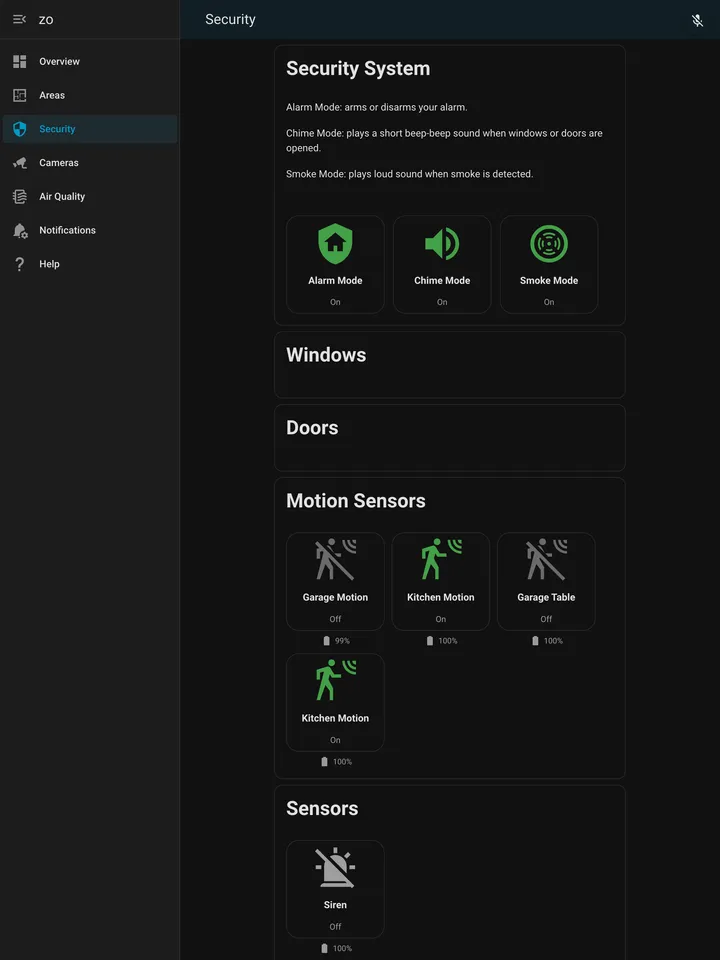Click the "Security" page title in top bar
Screen dimensions: 720x960
[x=230, y=20]
